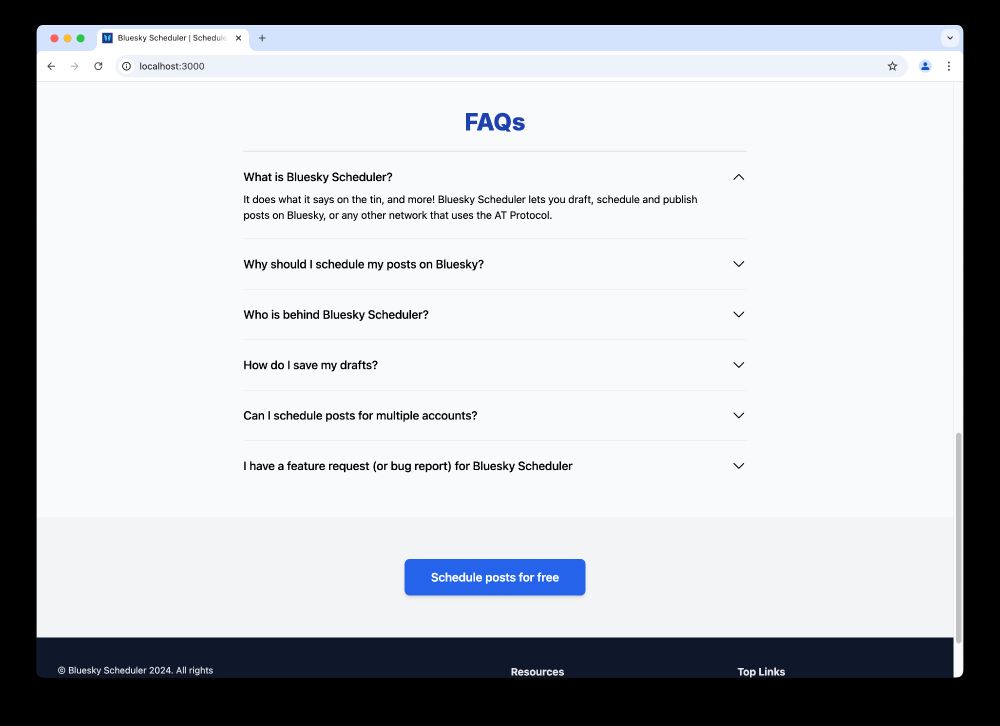The image size is (1000, 726).
Task: Click the 'Schedule posts for free' button
Action: 494,577
